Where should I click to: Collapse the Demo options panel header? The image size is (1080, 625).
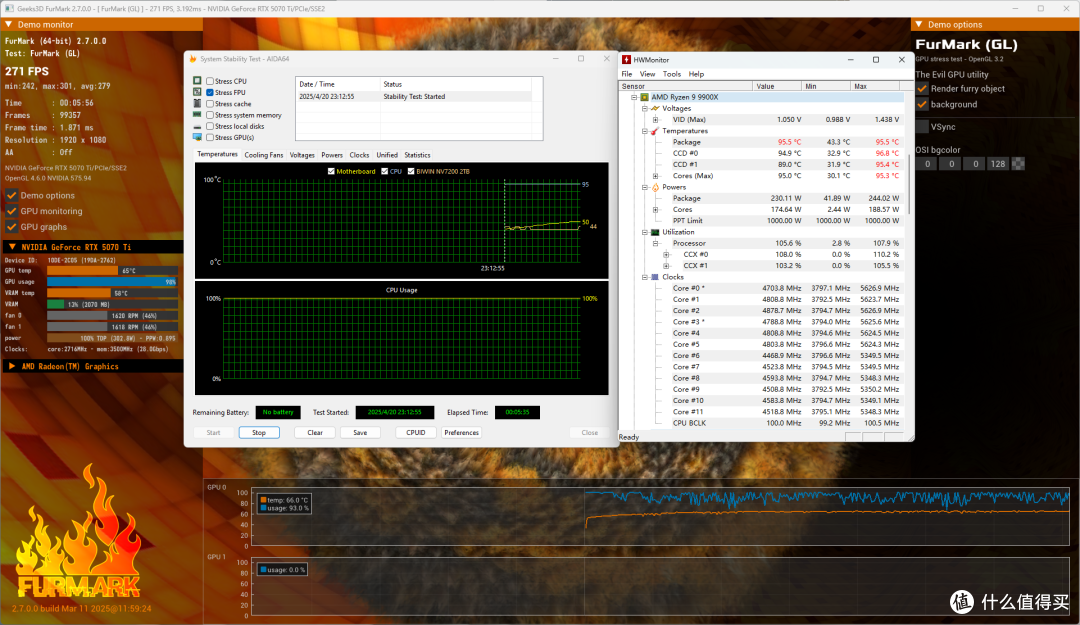[919, 24]
